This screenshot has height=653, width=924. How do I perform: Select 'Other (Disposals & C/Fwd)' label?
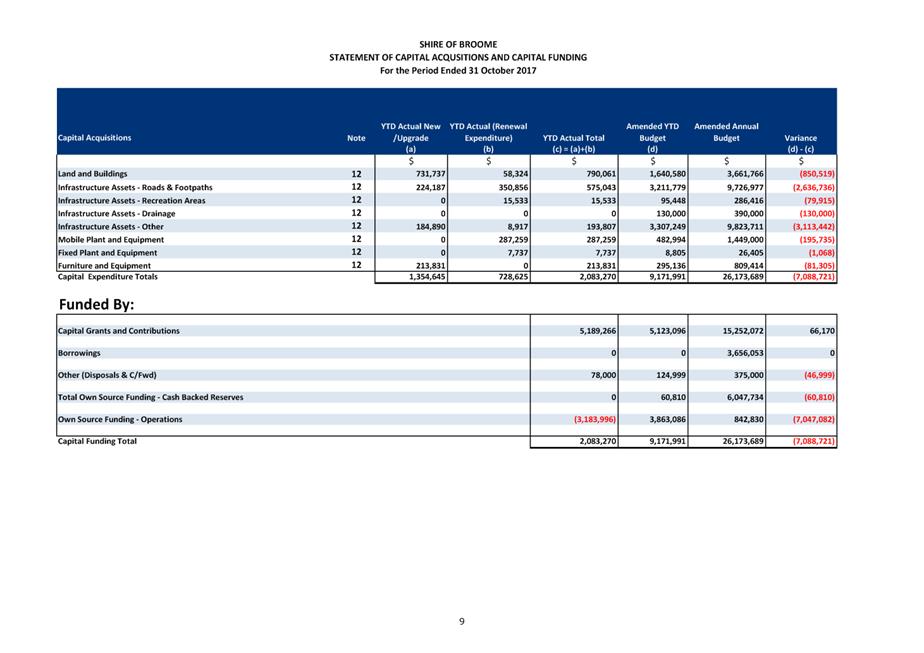click(x=107, y=375)
